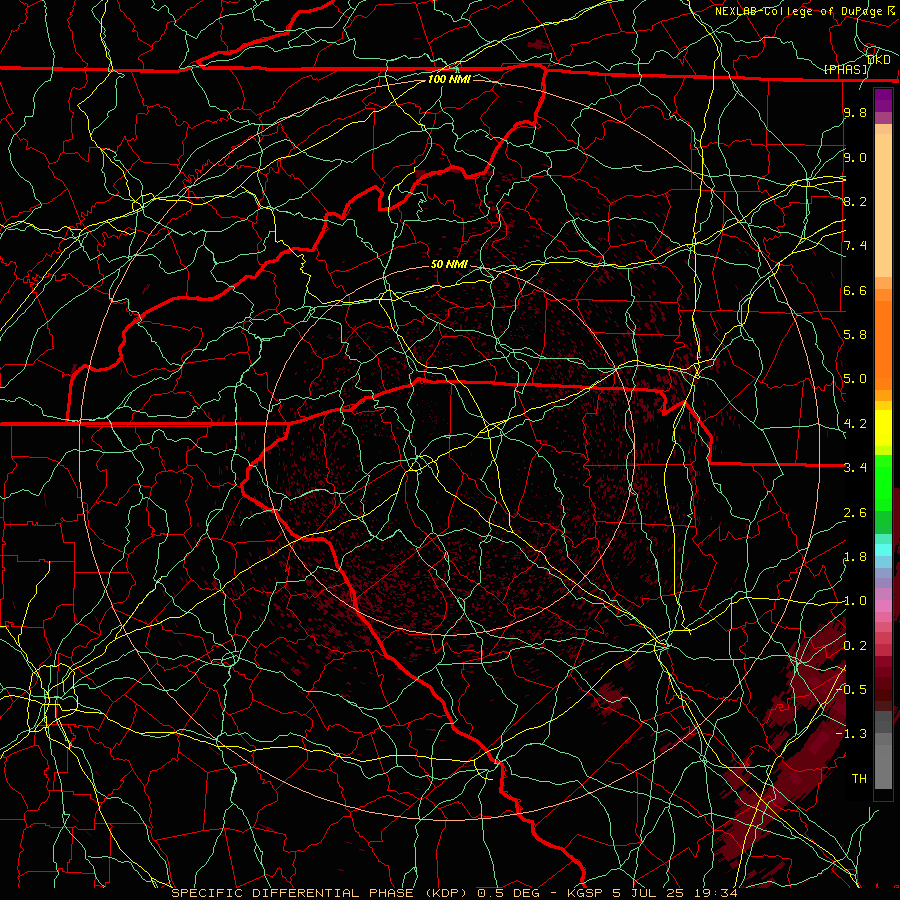This screenshot has width=900, height=900.
Task: Click the 6.6 scale value label
Action: point(855,290)
